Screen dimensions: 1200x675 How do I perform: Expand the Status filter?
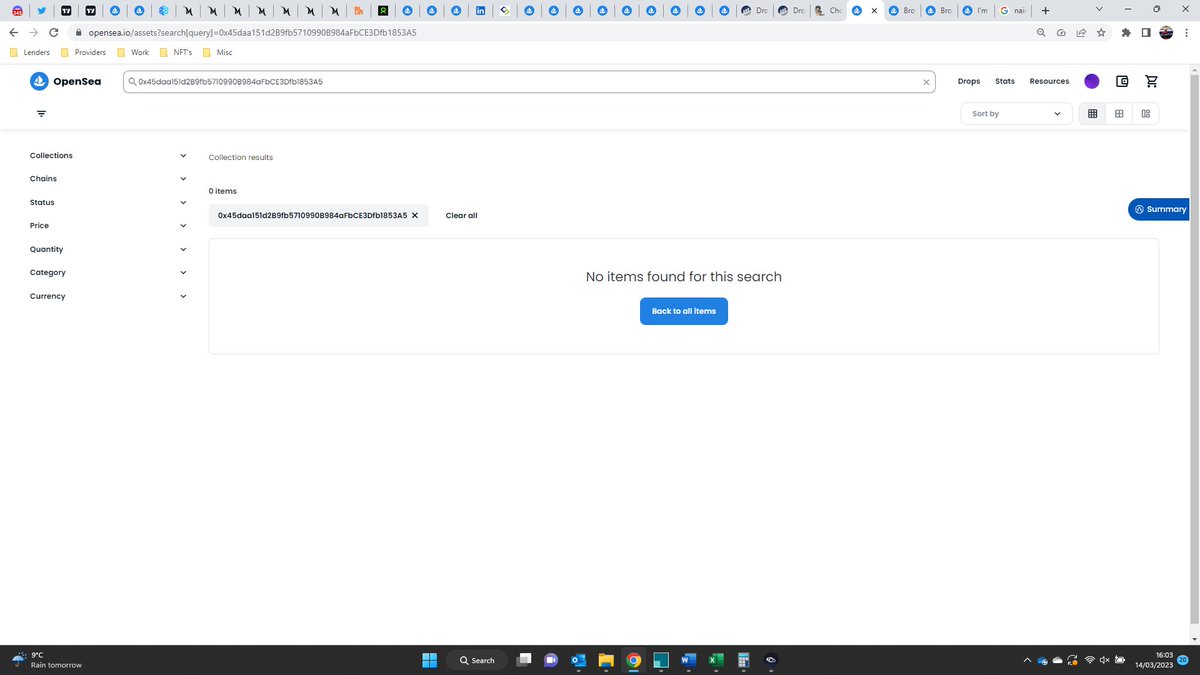pyautogui.click(x=108, y=202)
